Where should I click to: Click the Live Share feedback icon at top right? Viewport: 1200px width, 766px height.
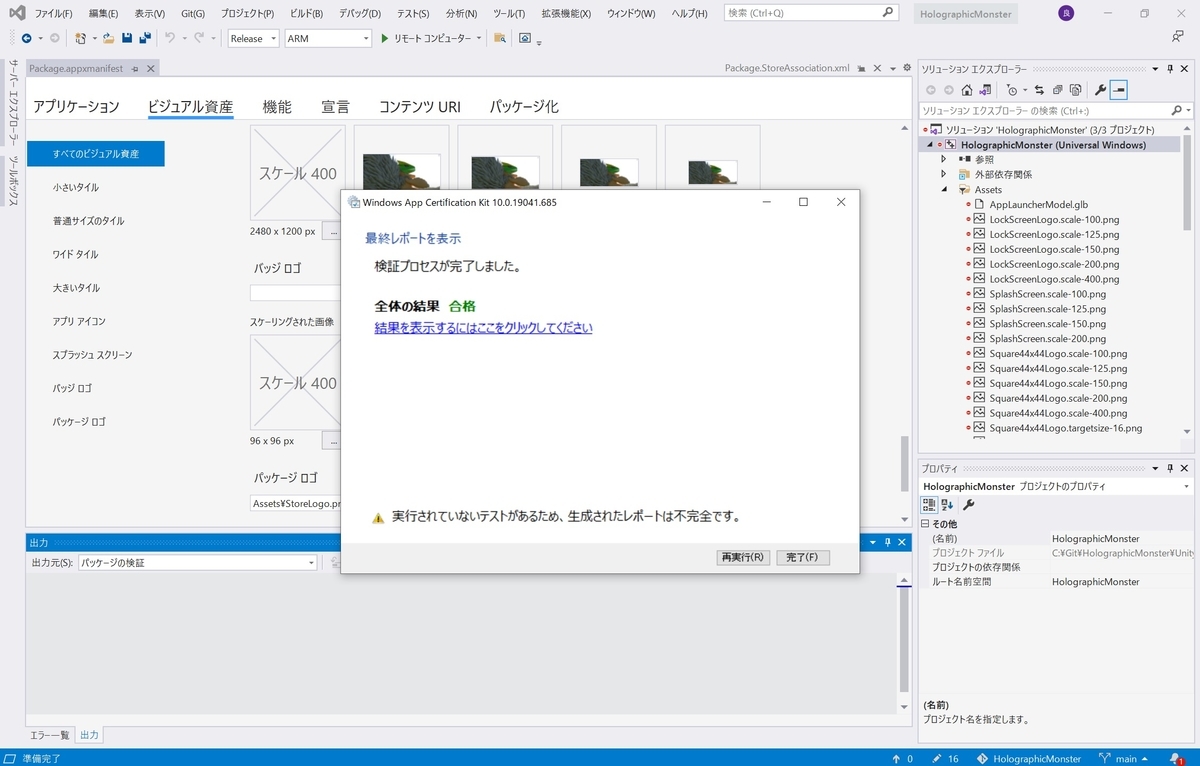pos(1178,36)
